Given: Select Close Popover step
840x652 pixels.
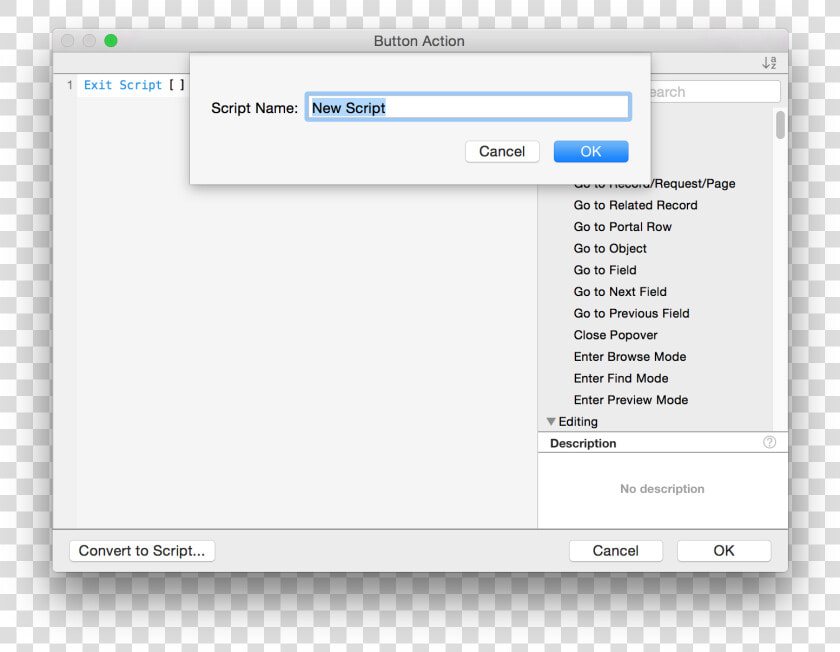Looking at the screenshot, I should click(x=615, y=335).
